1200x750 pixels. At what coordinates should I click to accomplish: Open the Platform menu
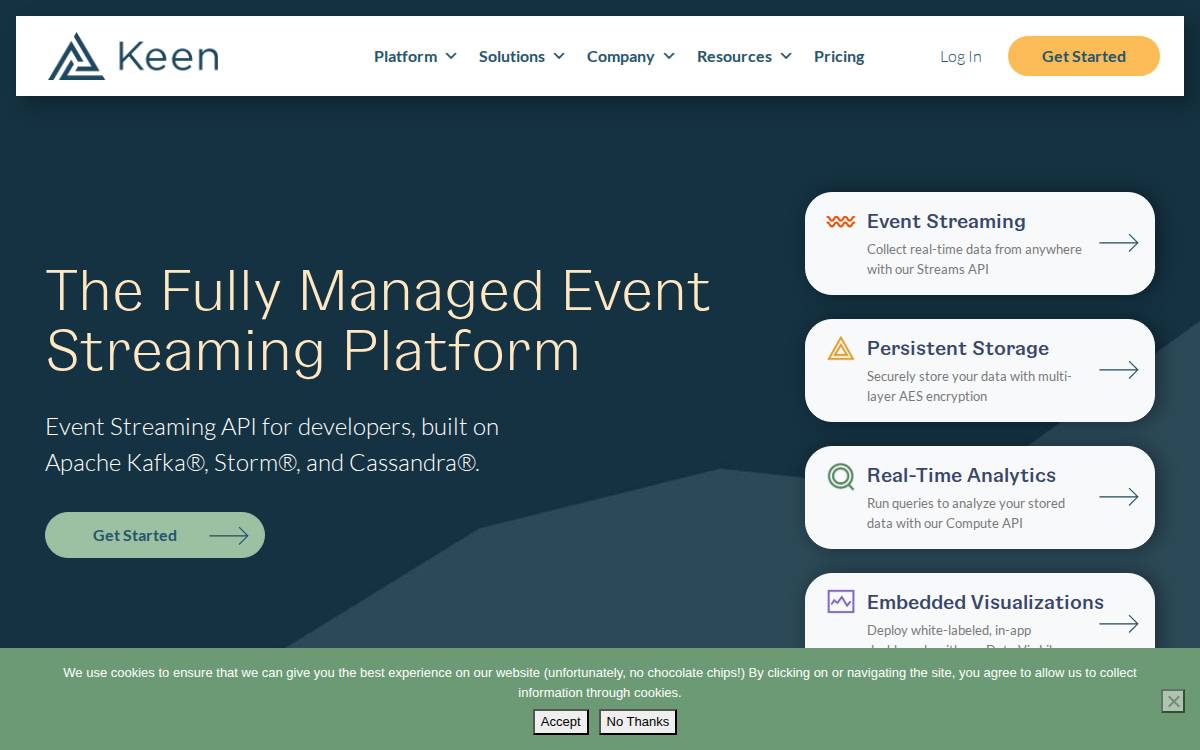[406, 57]
